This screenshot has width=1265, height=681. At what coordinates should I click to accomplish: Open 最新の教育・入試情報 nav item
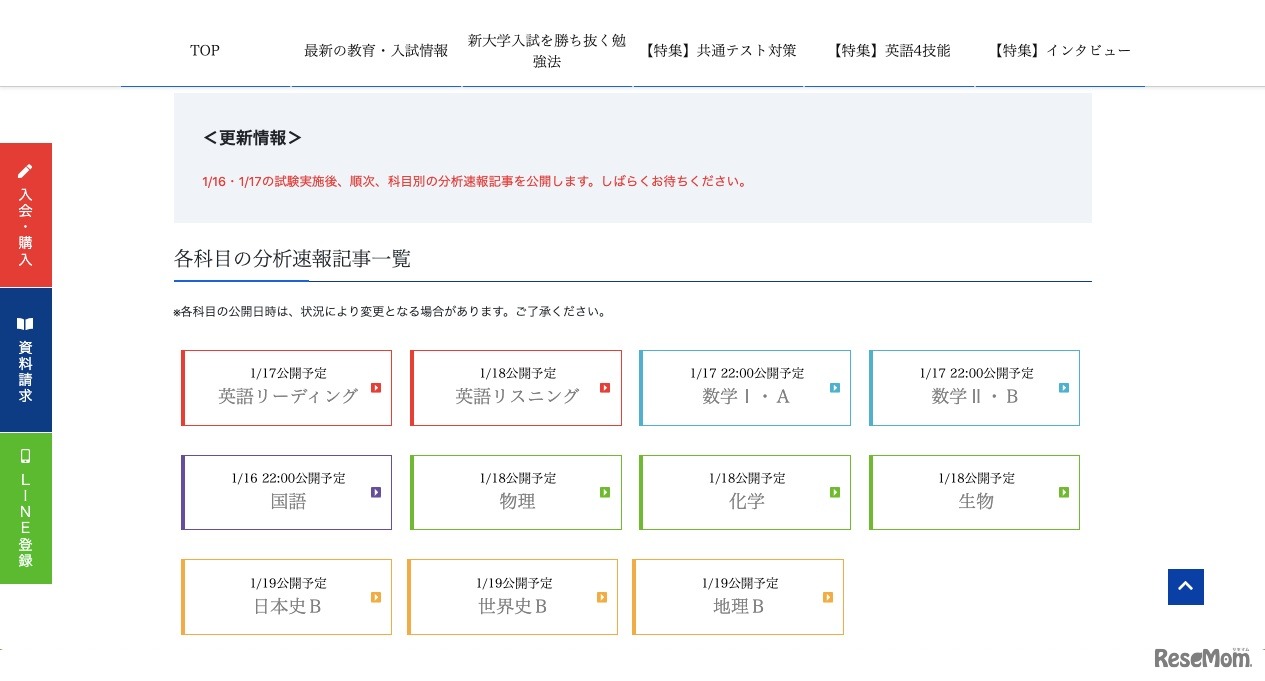point(376,50)
